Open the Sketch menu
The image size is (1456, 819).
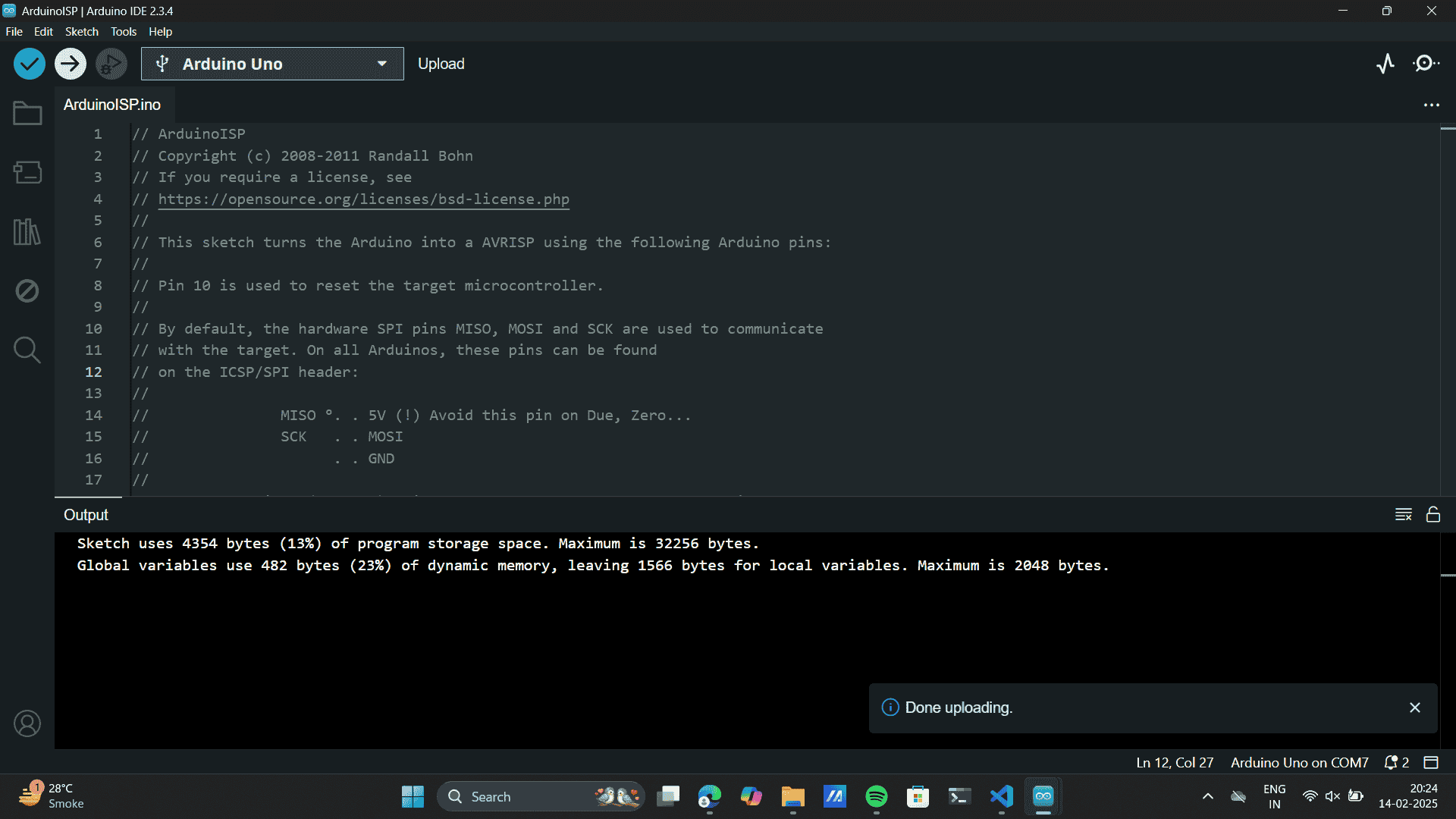click(82, 31)
